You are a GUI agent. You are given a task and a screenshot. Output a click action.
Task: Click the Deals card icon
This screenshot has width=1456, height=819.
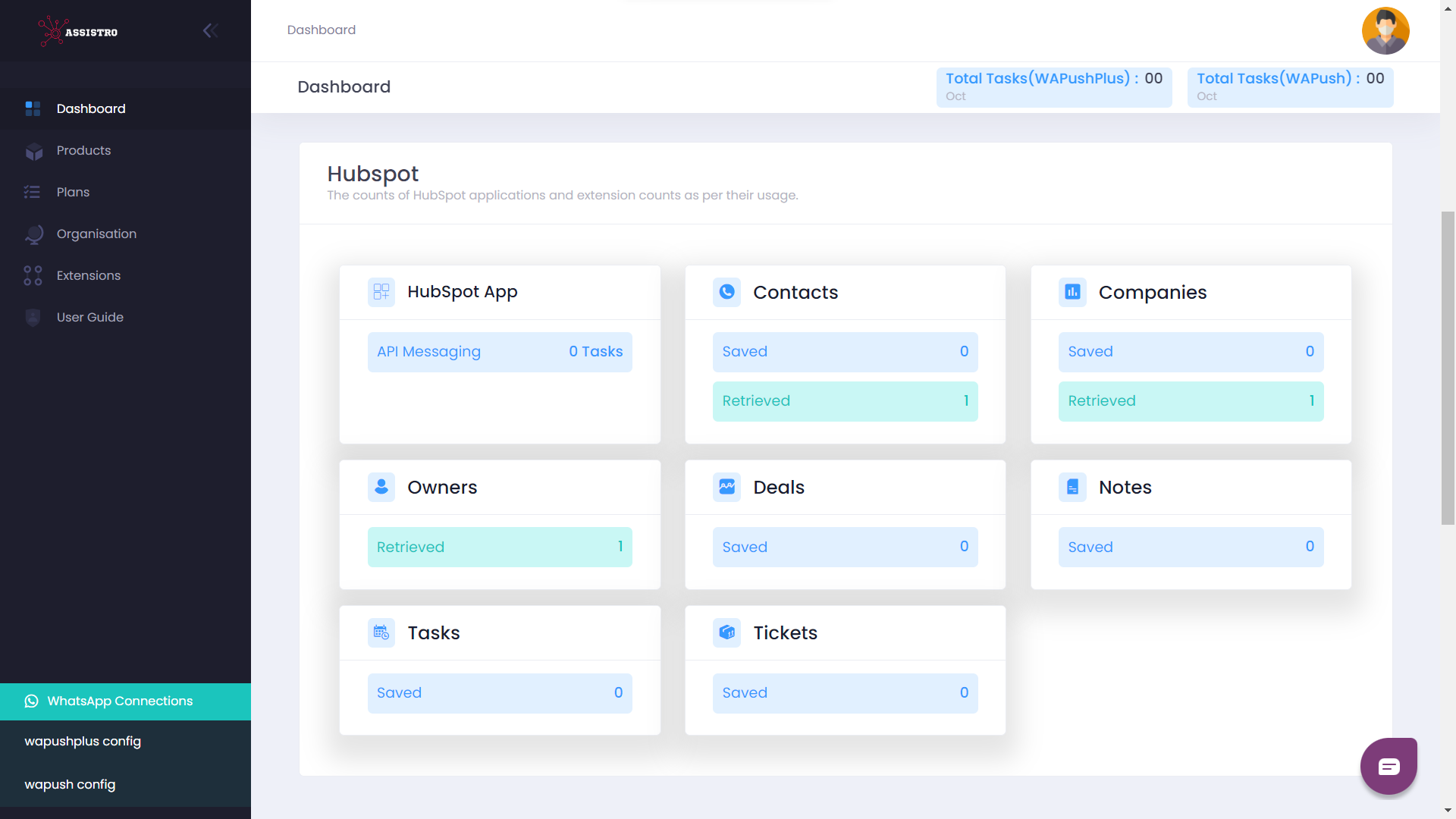click(x=726, y=487)
